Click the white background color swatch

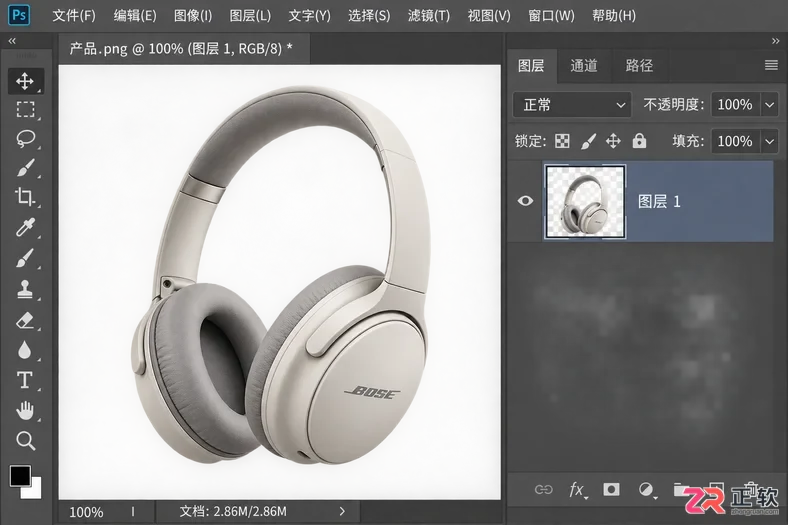click(34, 489)
